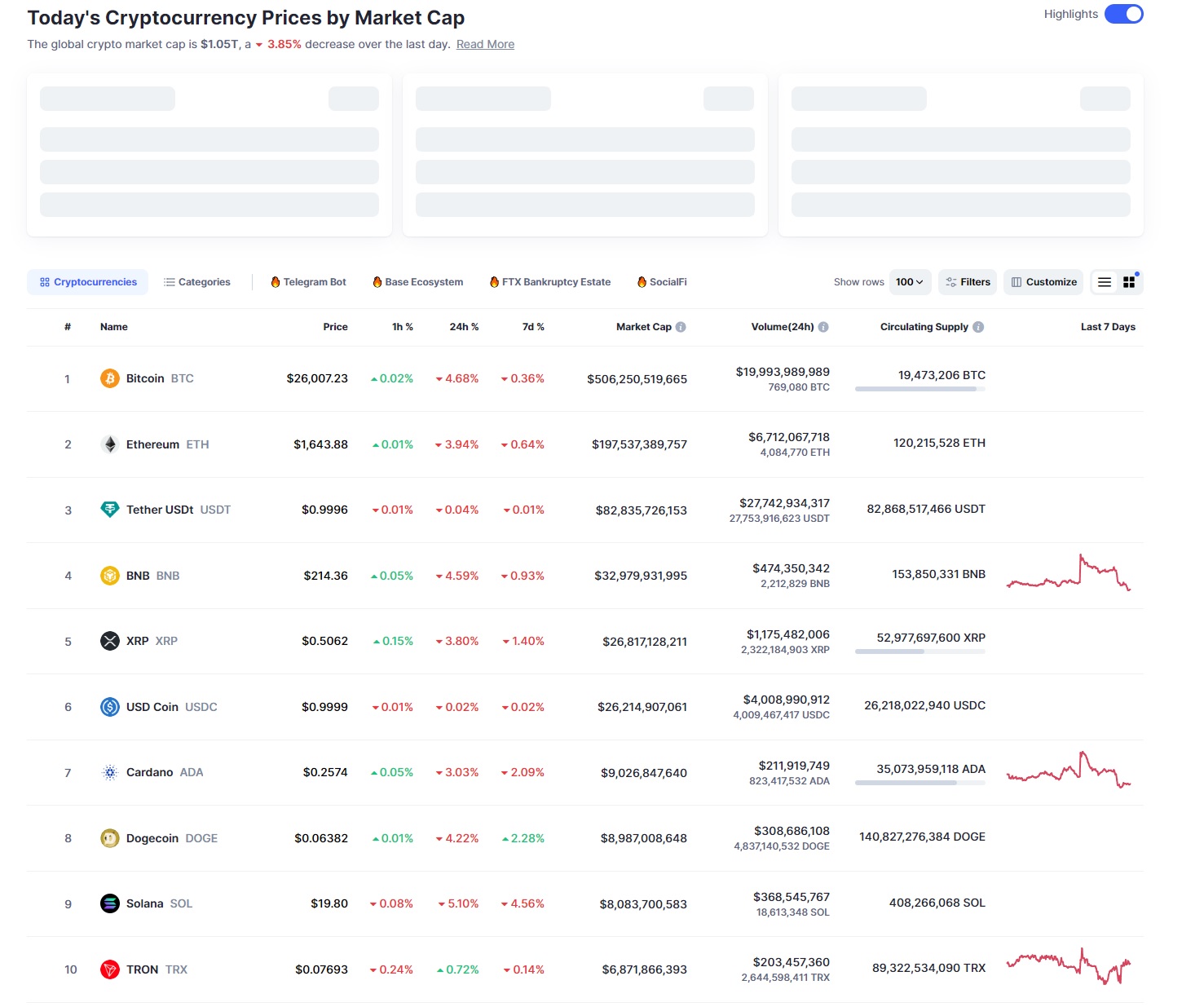Image resolution: width=1204 pixels, height=1007 pixels.
Task: Click BNB volume $474,350,342
Action: [791, 568]
